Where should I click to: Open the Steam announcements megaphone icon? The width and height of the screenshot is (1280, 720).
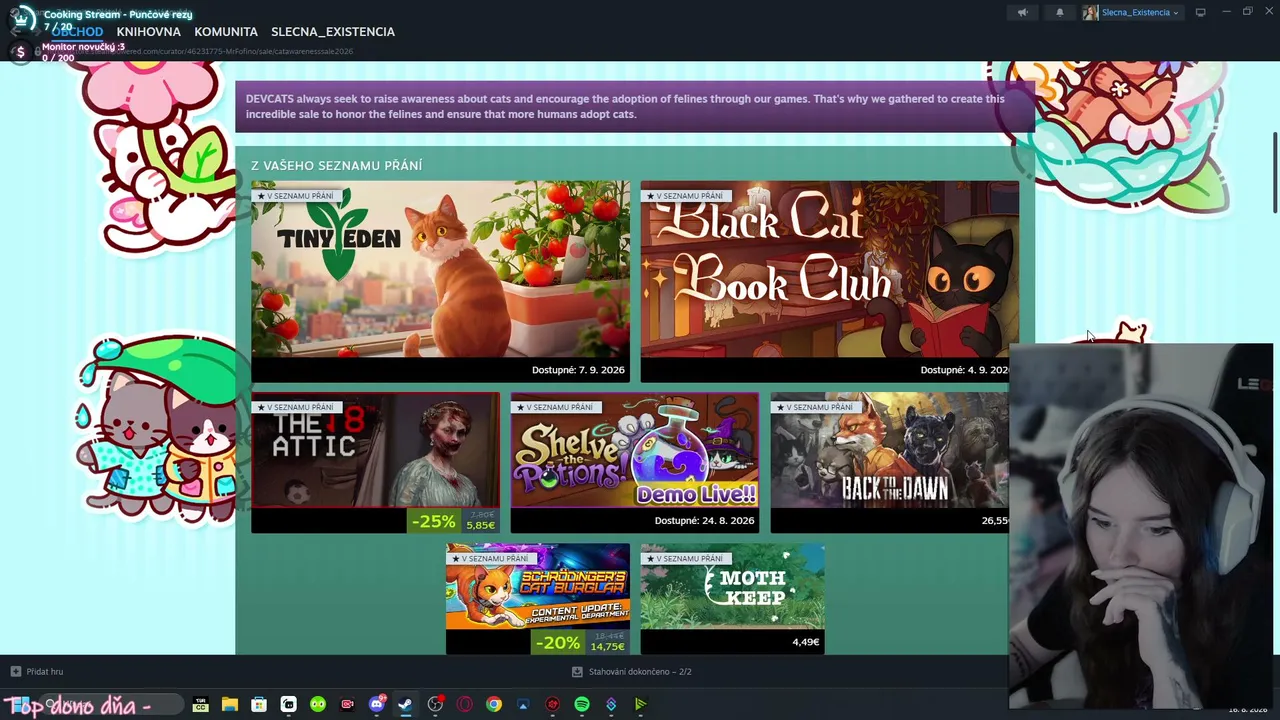click(x=1022, y=12)
